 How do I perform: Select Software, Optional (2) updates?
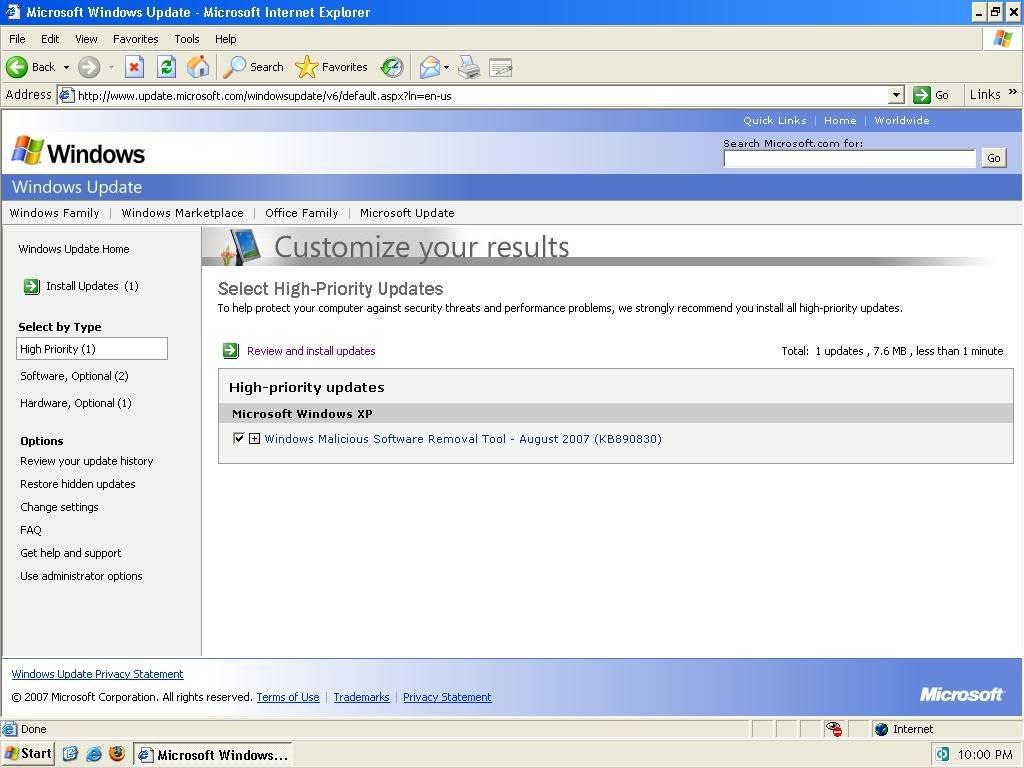[x=74, y=376]
